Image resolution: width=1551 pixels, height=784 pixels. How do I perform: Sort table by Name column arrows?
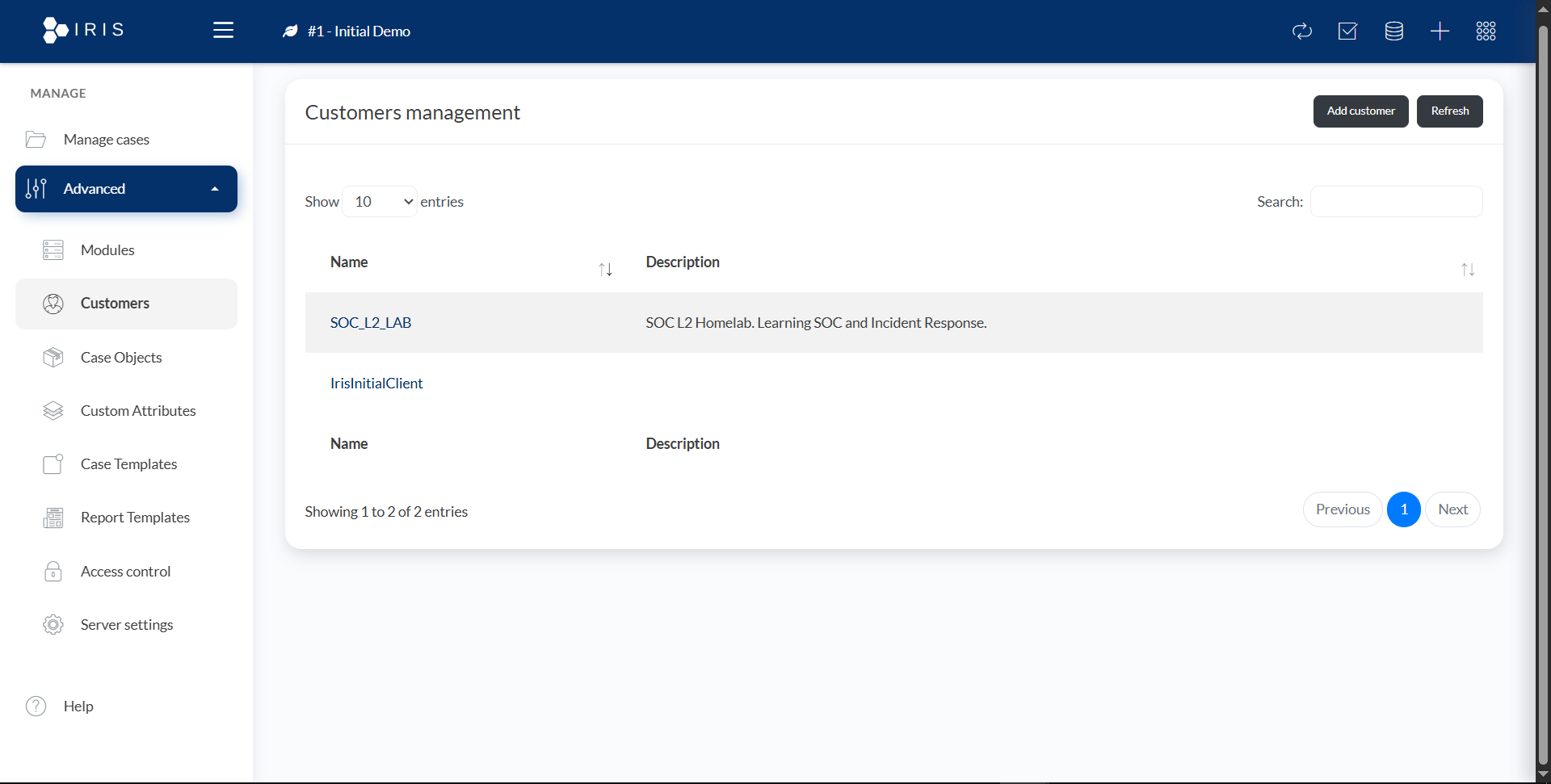605,270
